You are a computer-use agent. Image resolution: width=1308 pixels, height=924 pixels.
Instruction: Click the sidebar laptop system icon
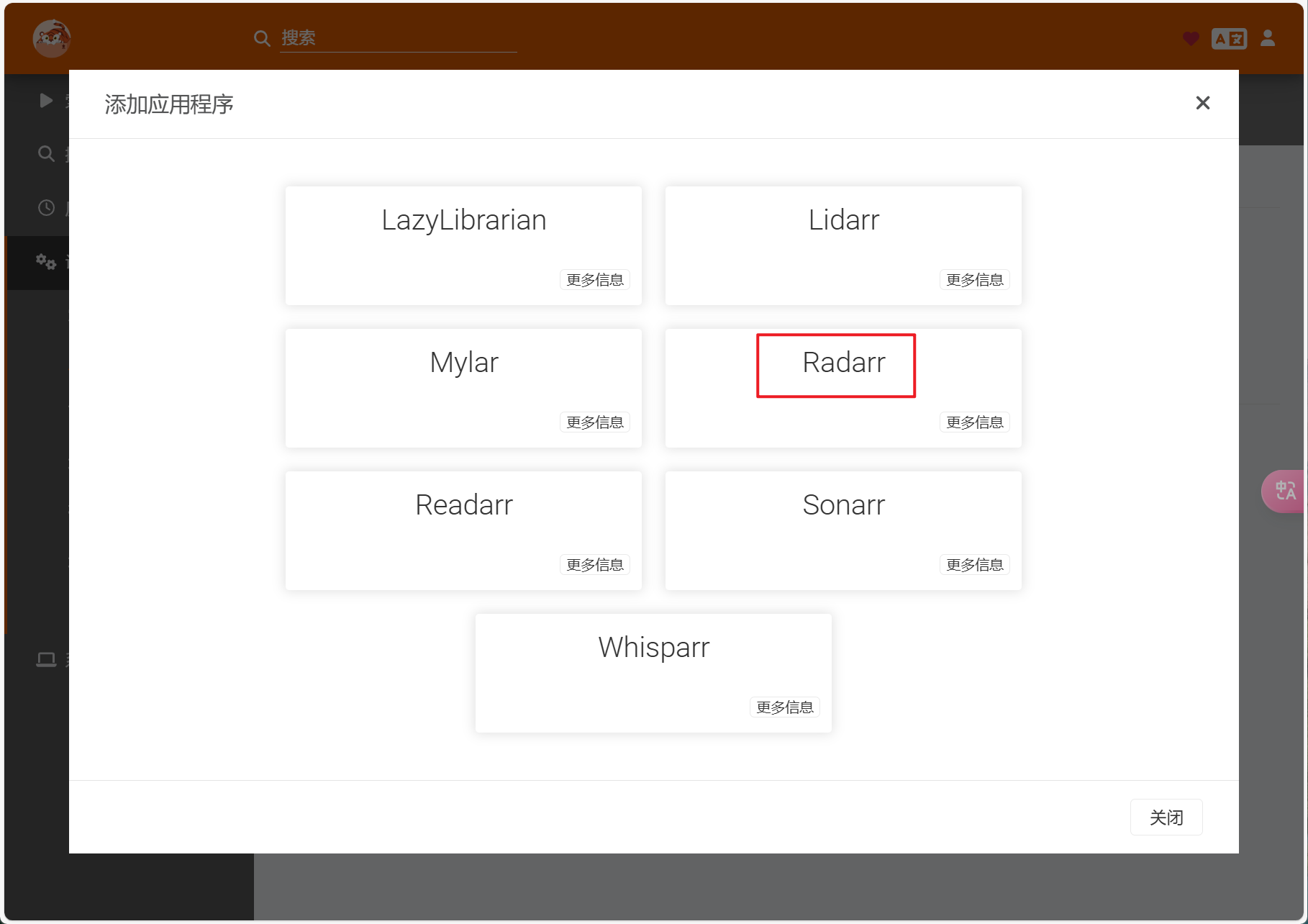(x=46, y=659)
